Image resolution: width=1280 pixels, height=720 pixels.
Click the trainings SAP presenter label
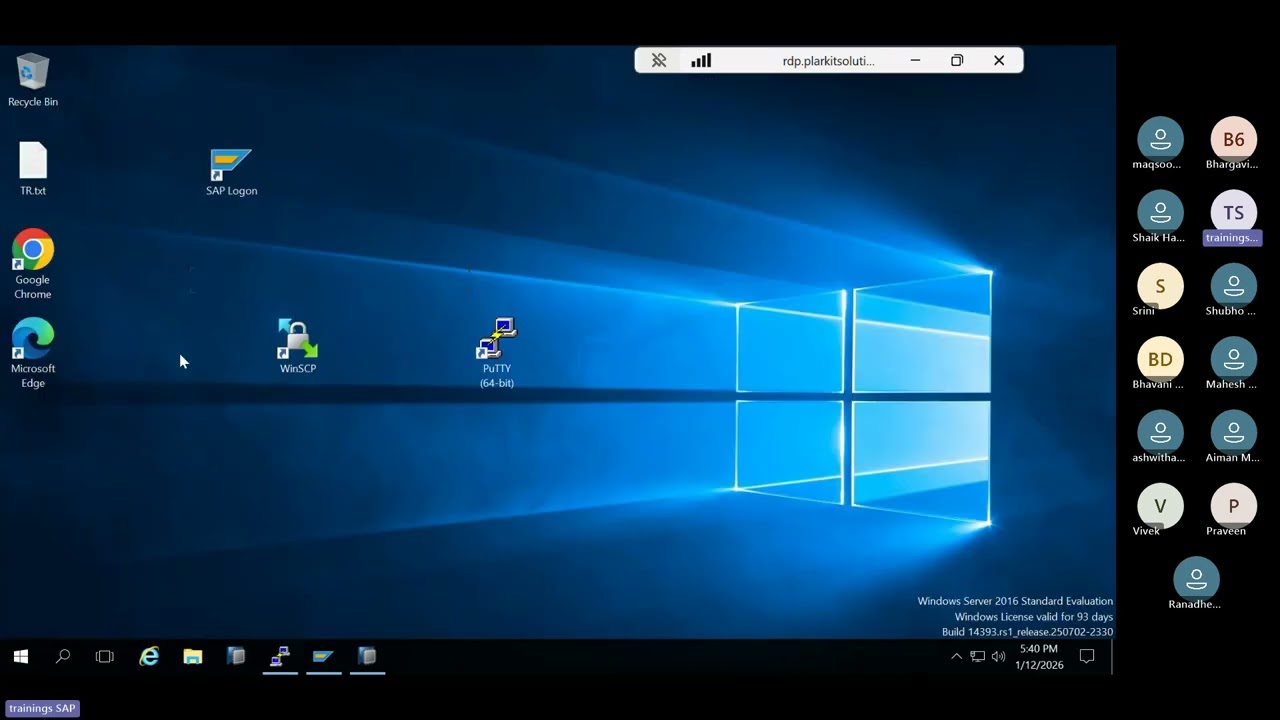(42, 708)
